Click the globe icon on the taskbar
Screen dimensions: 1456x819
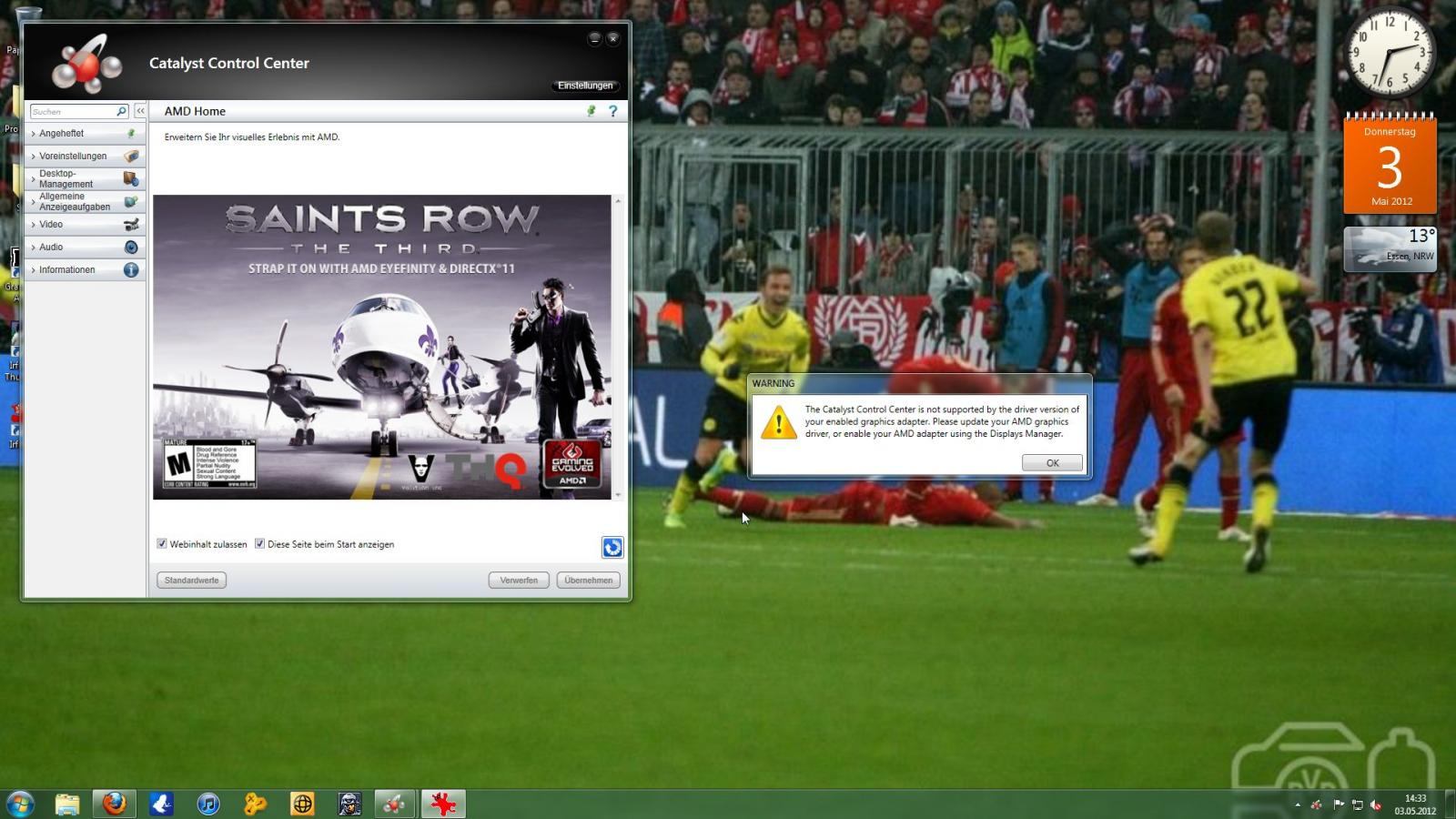pos(303,804)
